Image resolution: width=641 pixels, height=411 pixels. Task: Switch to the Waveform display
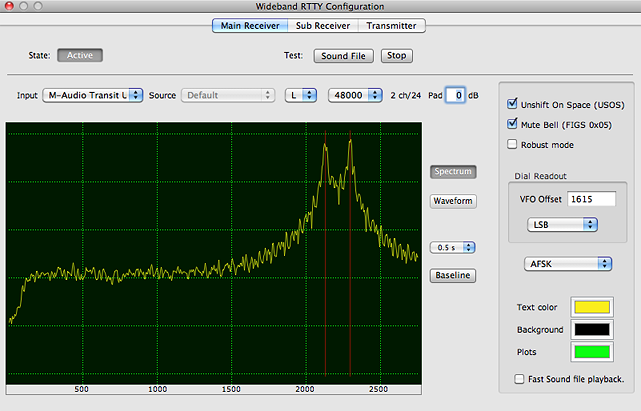point(453,201)
